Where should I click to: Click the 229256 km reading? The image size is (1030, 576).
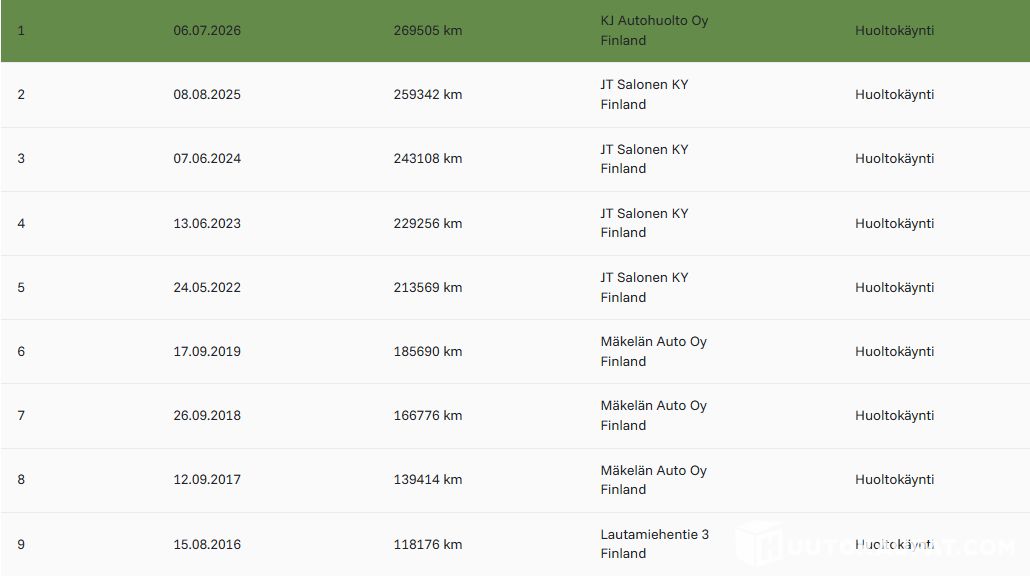(428, 223)
